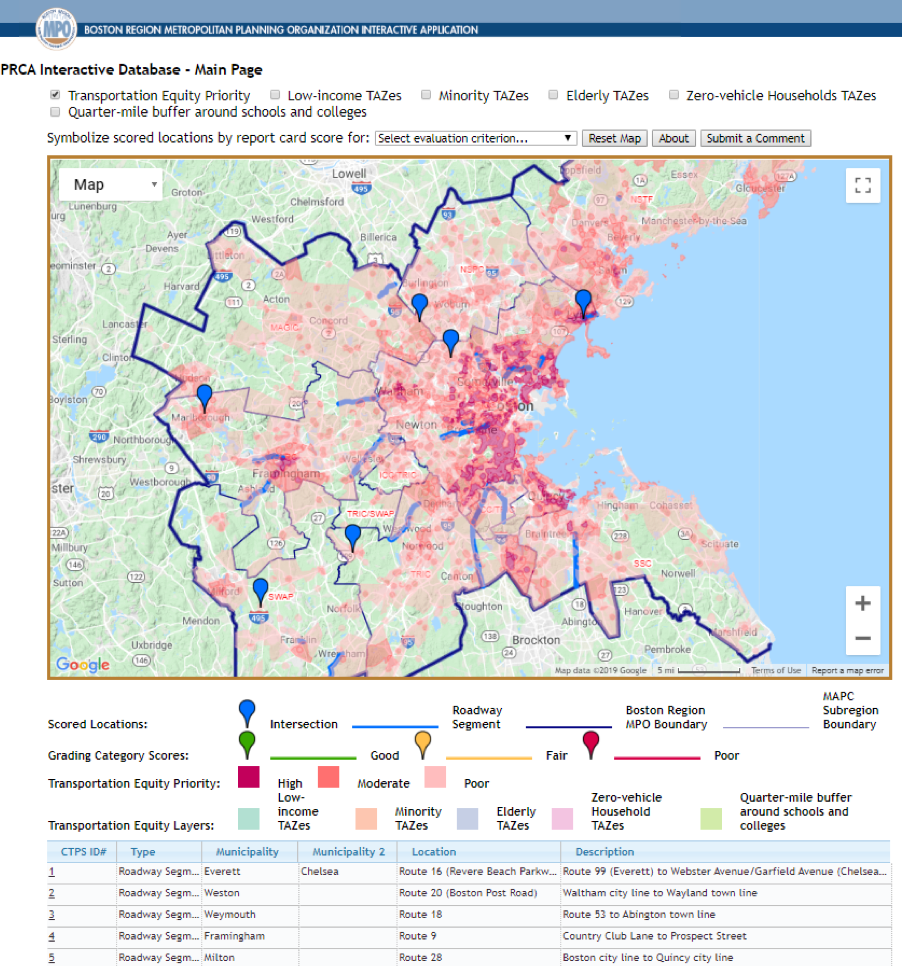This screenshot has height=966, width=902.
Task: Sort table by CTPS ID# column header
Action: pyautogui.click(x=82, y=852)
